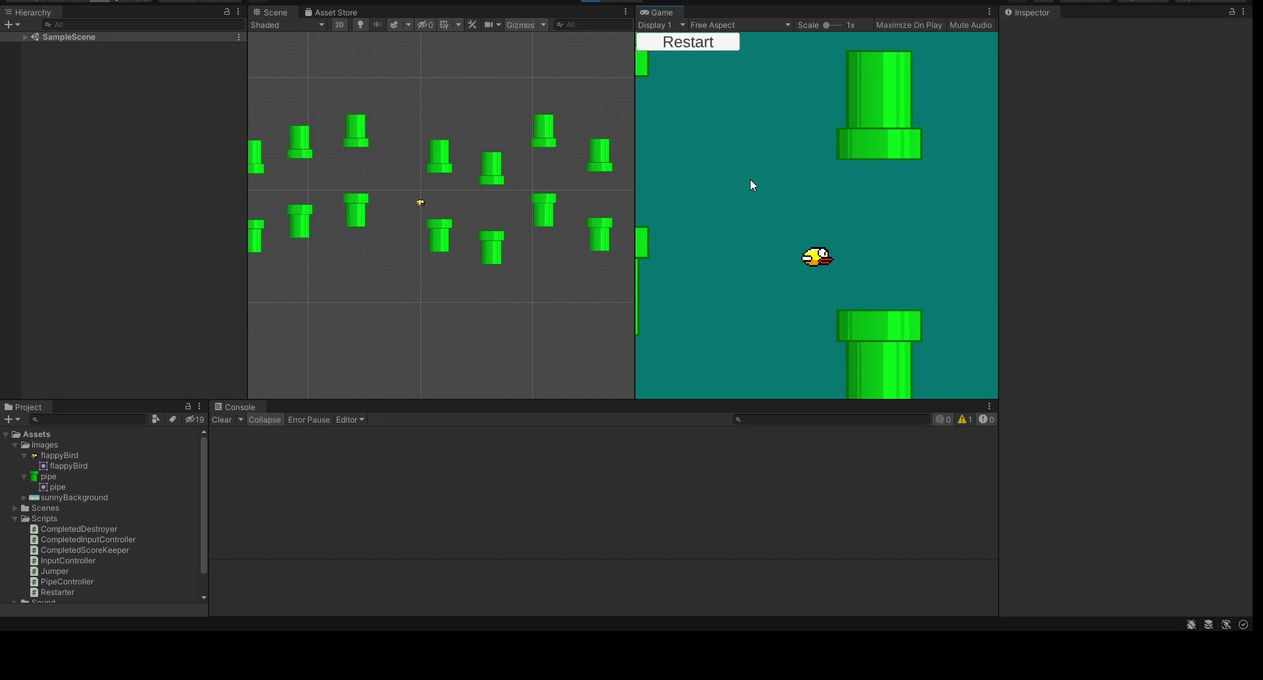Expand the SampleScene tree item
The width and height of the screenshot is (1263, 680).
[25, 37]
